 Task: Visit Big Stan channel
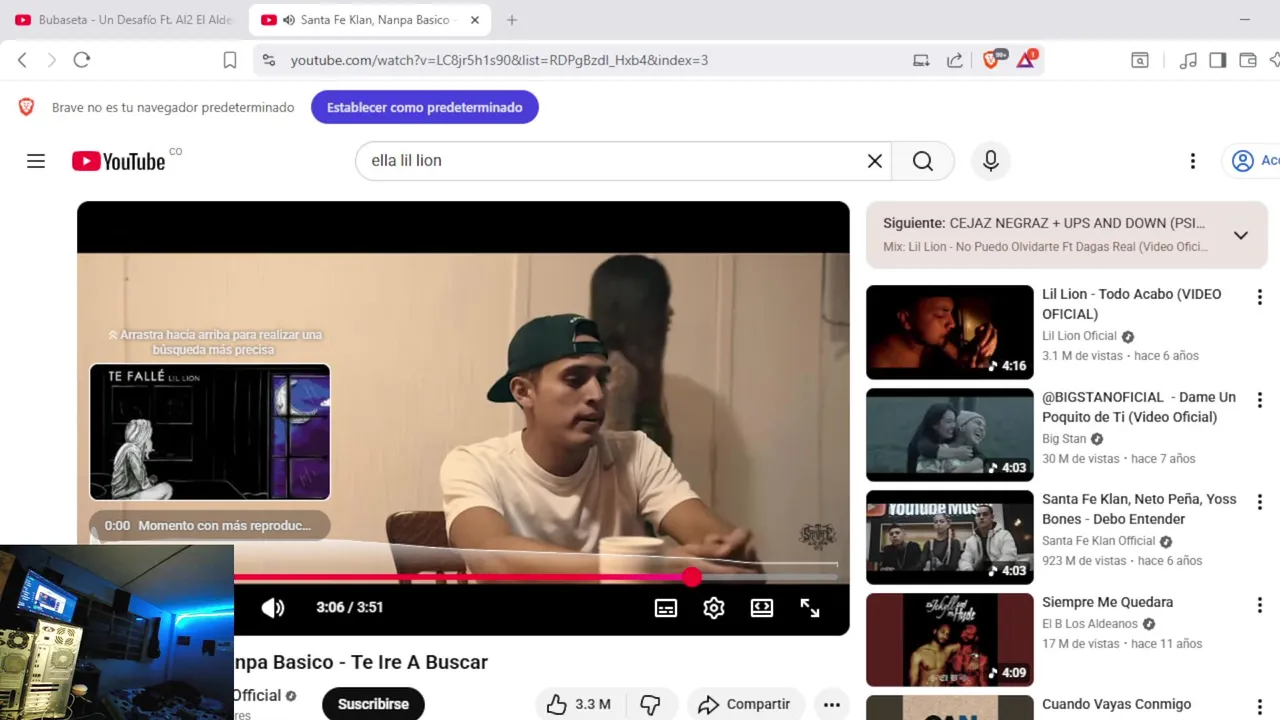coord(1064,438)
